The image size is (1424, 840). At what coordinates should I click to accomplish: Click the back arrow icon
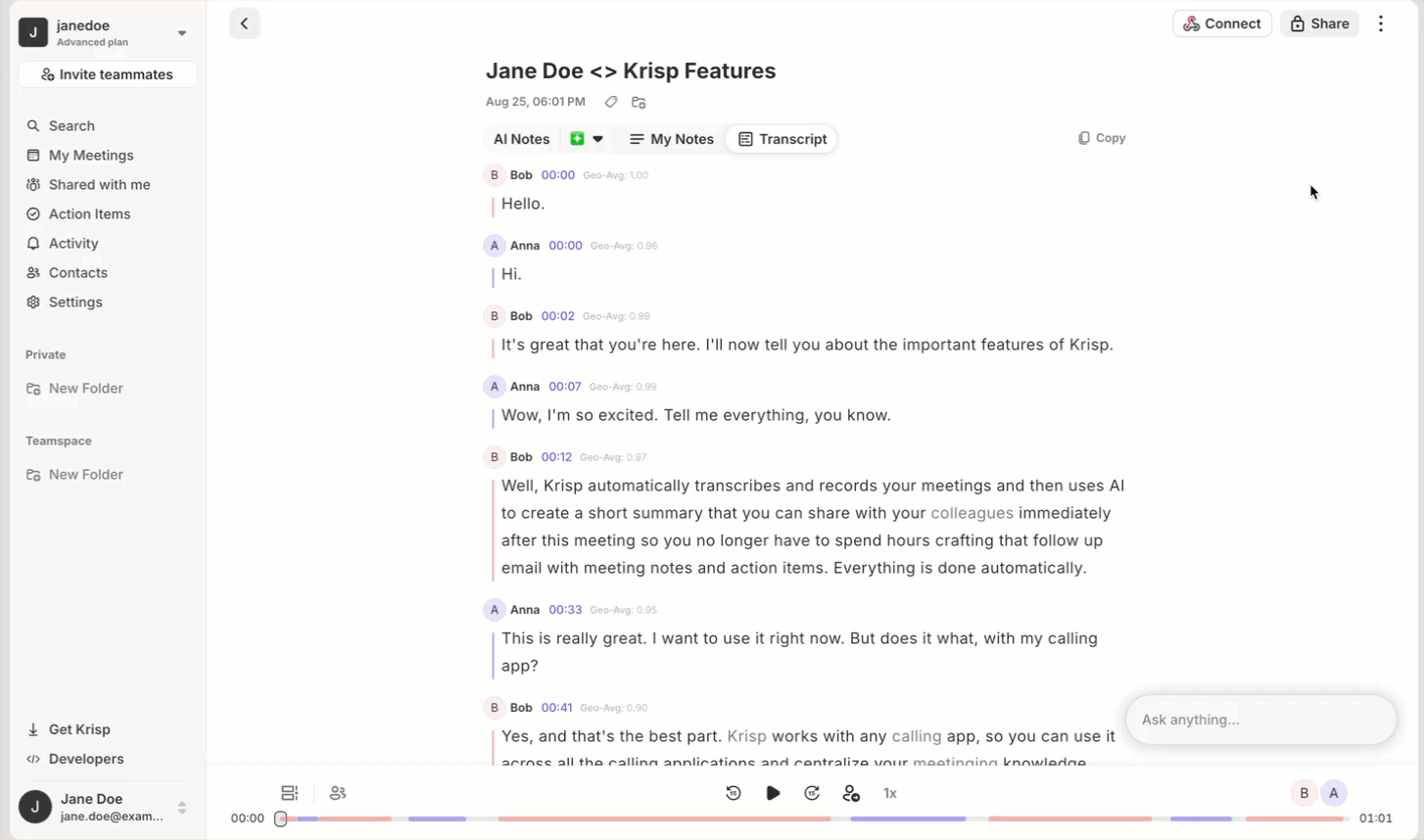coord(245,23)
